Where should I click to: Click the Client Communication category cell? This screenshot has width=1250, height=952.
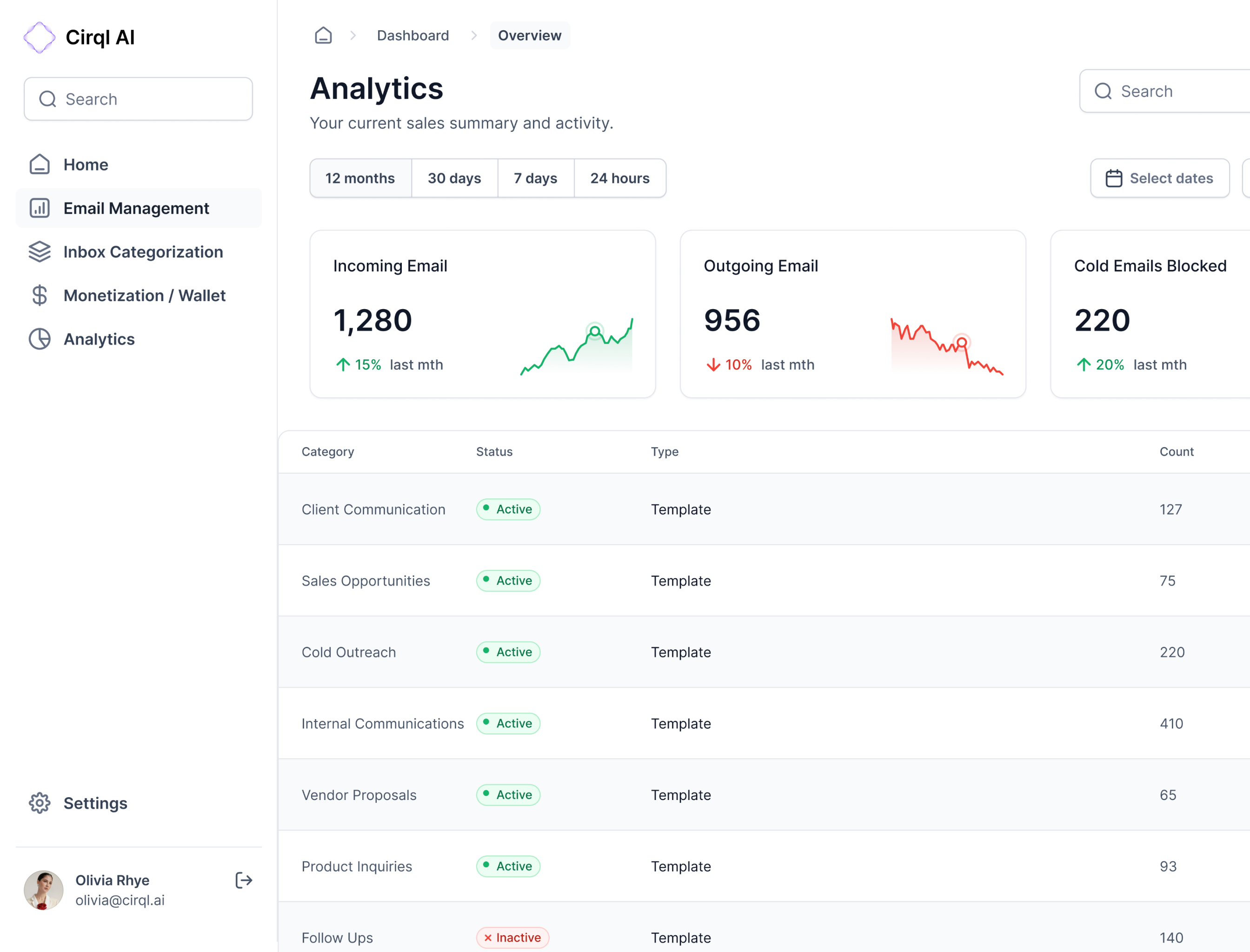[x=373, y=509]
